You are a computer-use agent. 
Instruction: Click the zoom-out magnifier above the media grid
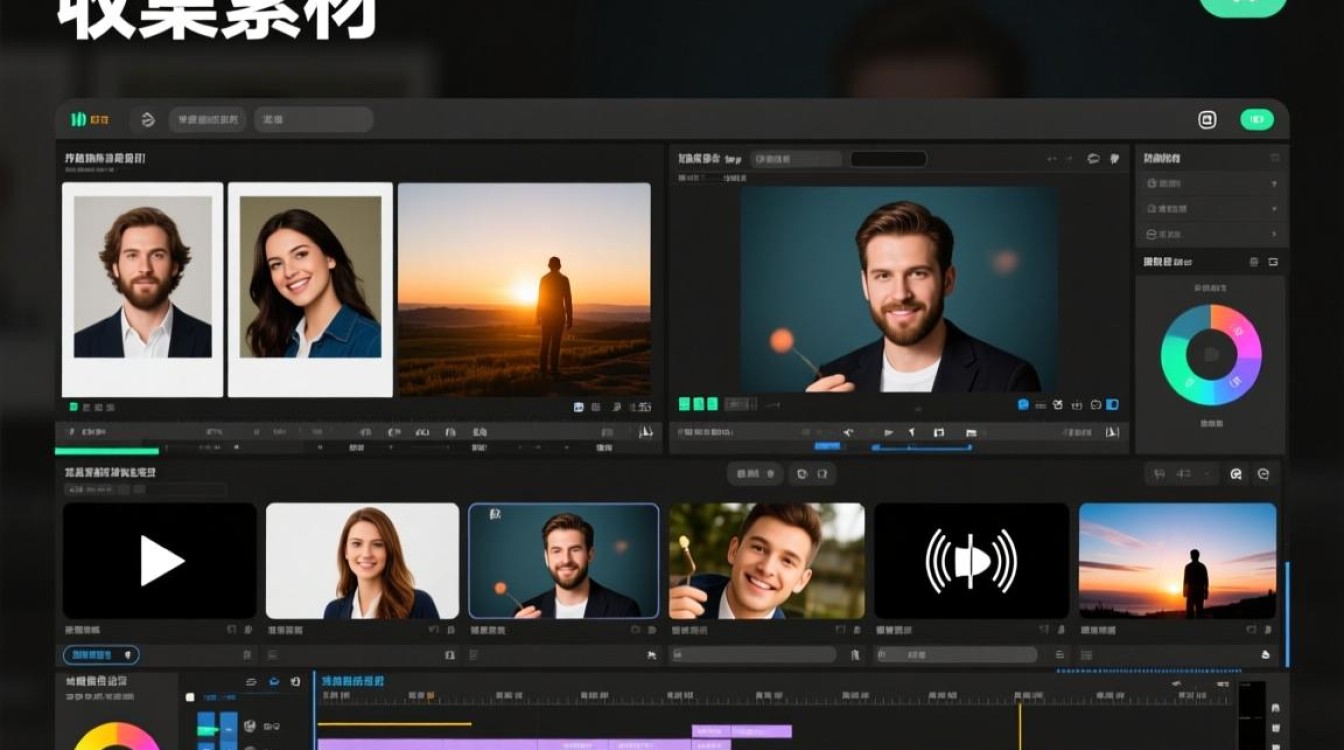point(1263,474)
